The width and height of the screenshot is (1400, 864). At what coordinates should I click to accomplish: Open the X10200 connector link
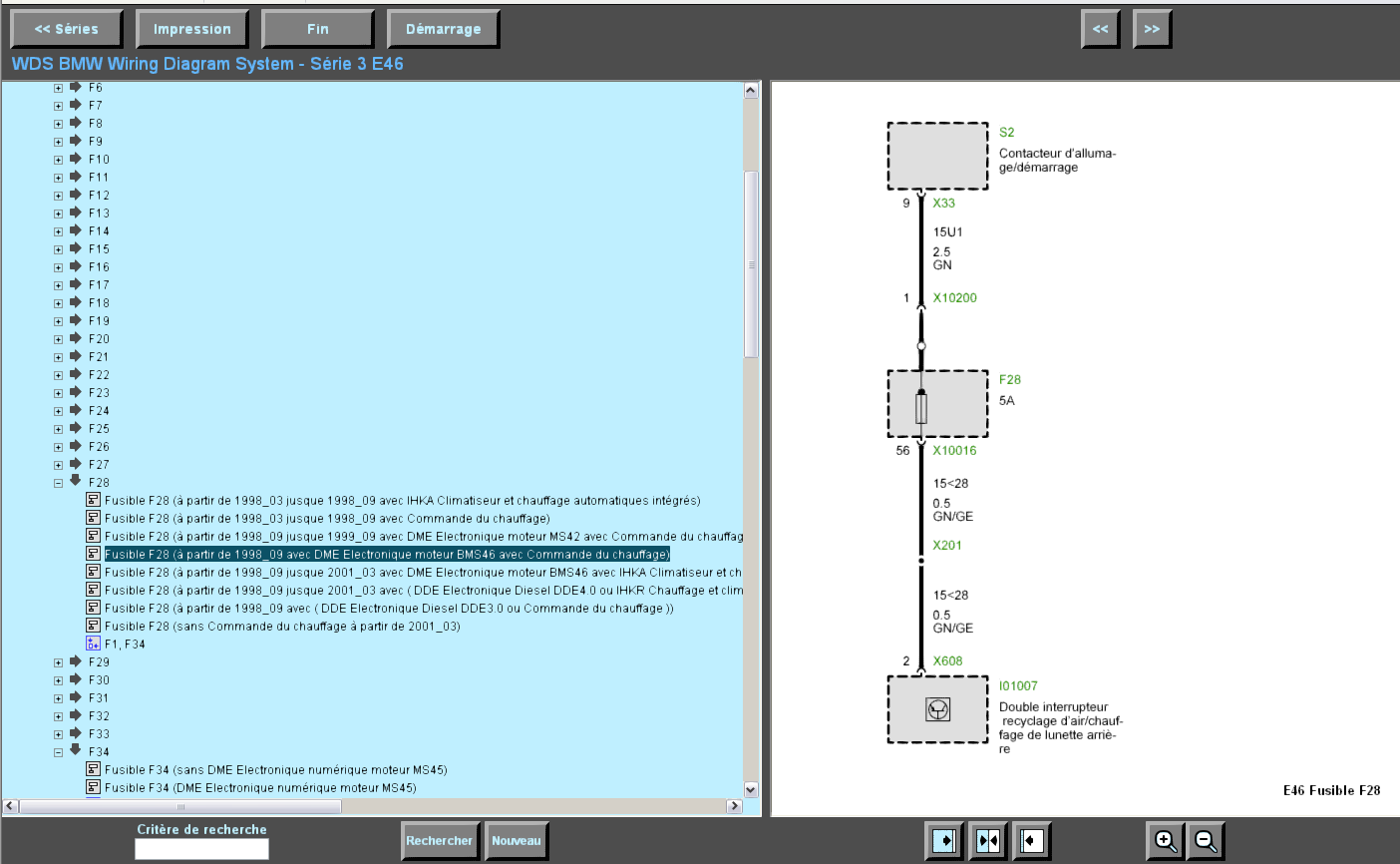(x=955, y=297)
